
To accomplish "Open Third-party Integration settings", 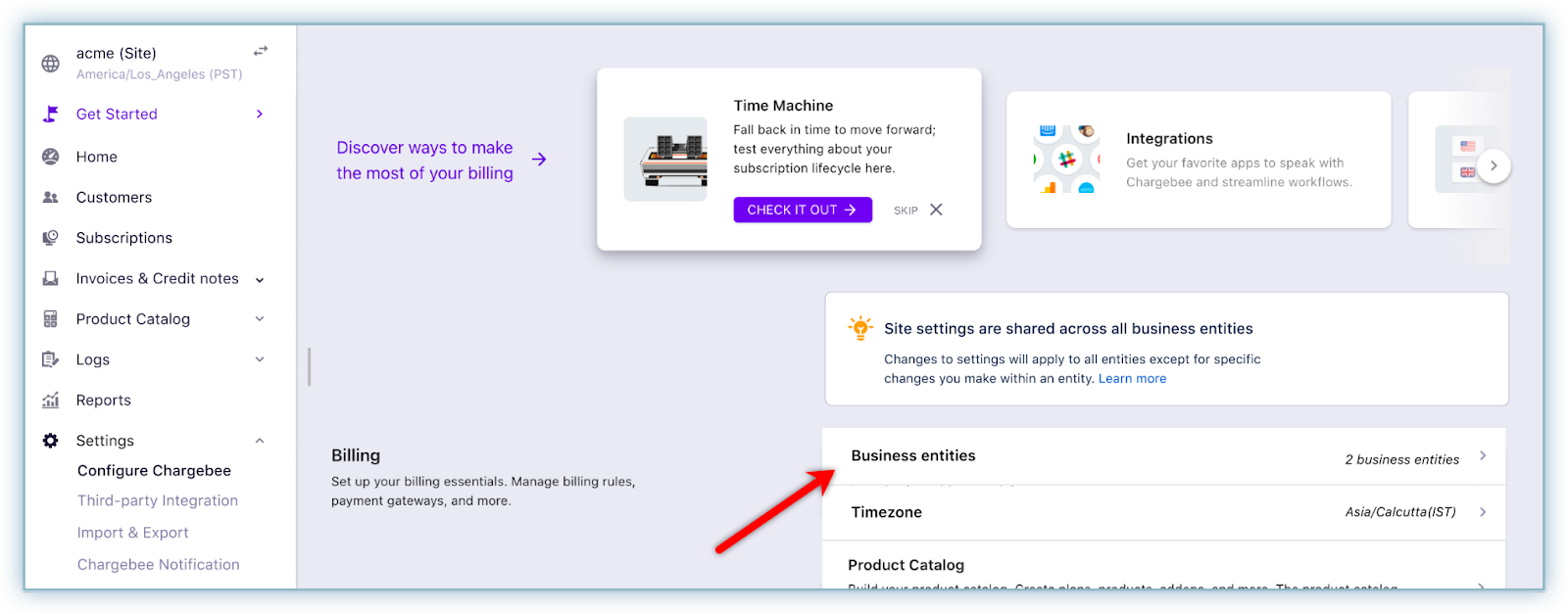I will pos(158,500).
